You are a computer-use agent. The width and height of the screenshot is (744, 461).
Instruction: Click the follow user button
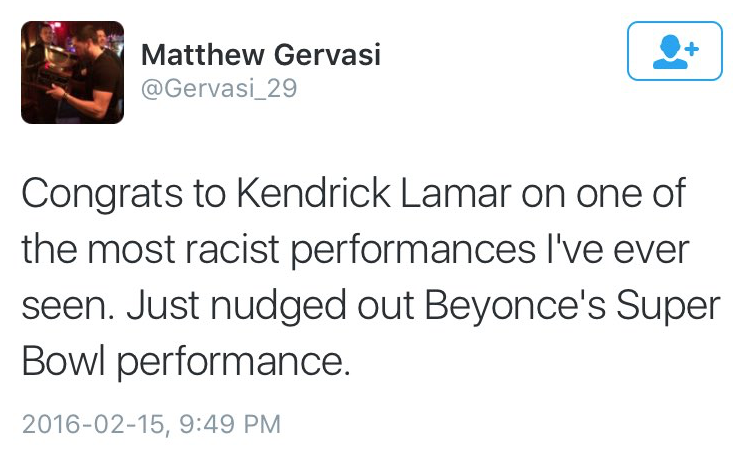coord(674,51)
